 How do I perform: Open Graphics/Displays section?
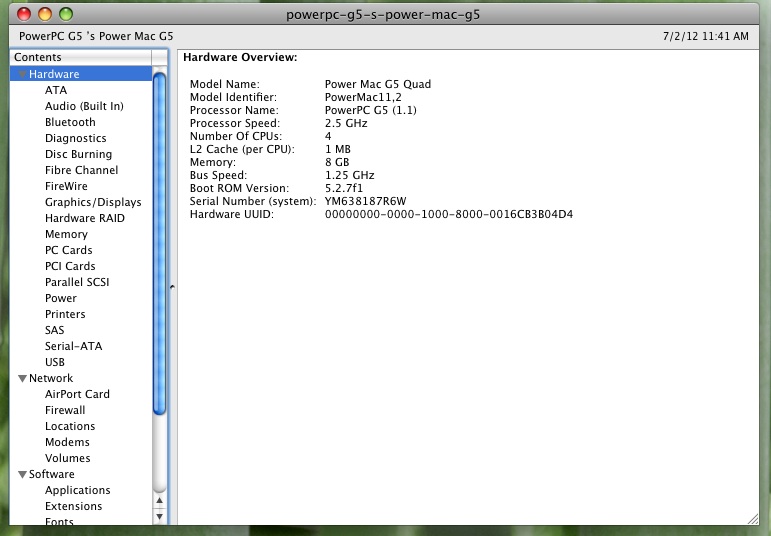click(93, 202)
